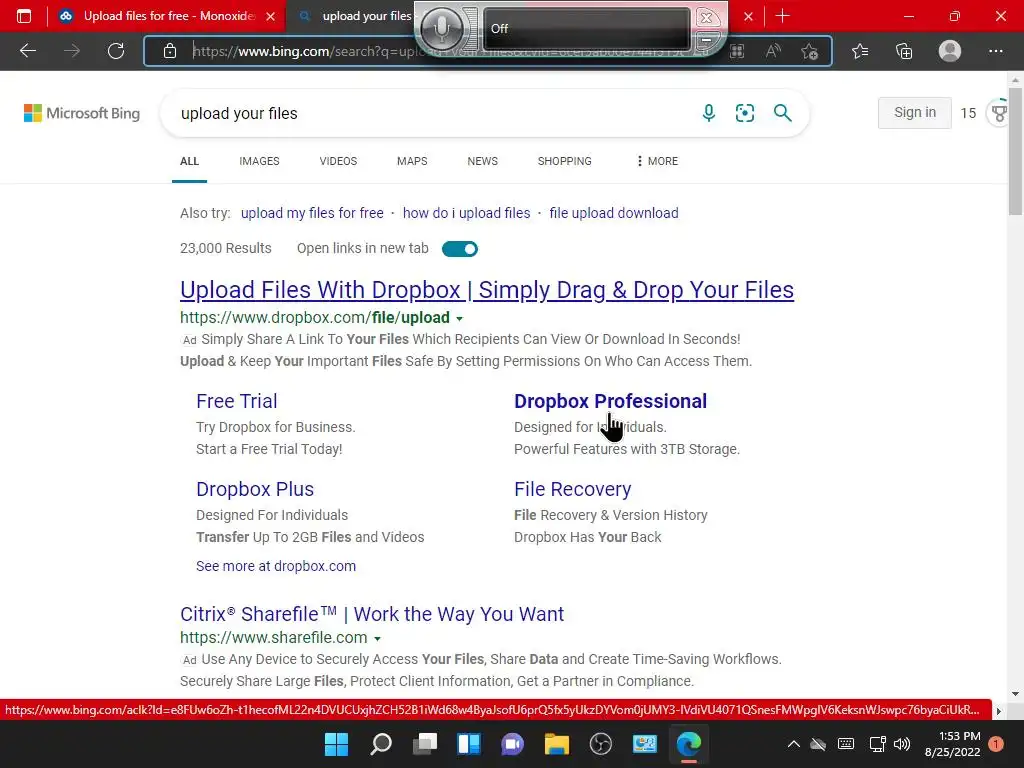Viewport: 1024px width, 768px height.
Task: Open the Favorites list icon
Action: click(860, 51)
